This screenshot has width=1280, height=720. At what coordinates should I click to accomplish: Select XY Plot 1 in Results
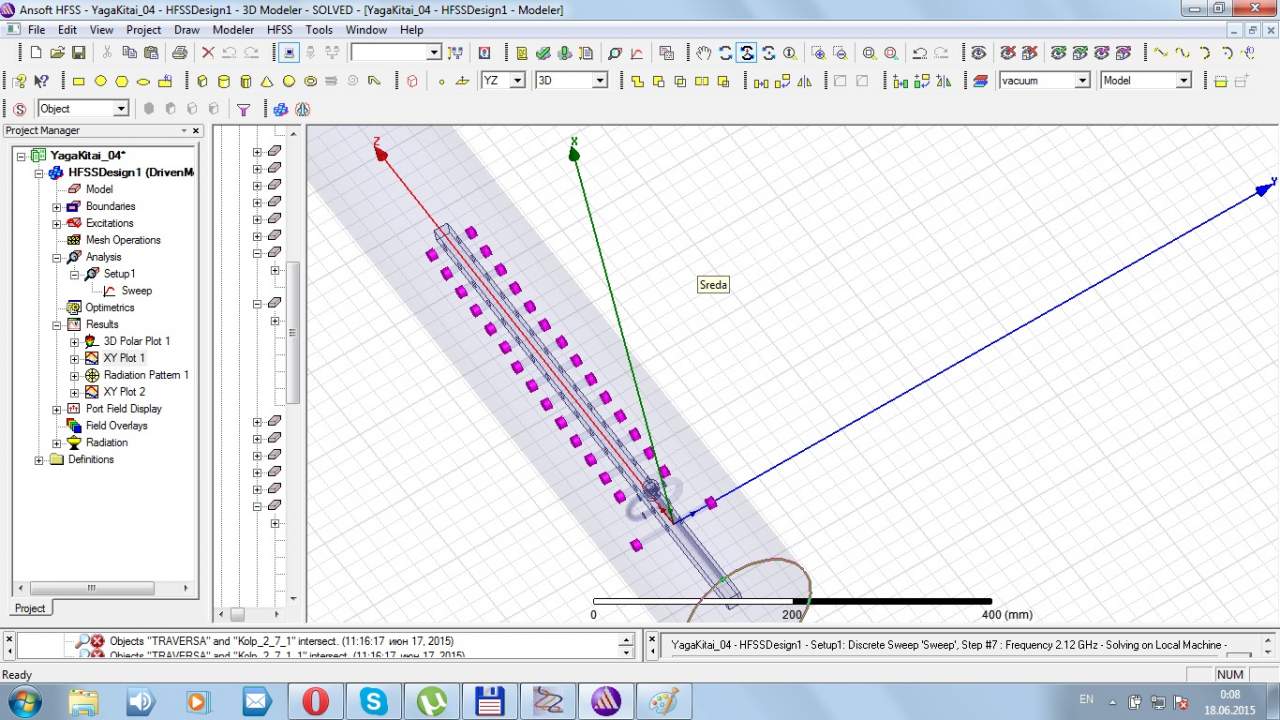(x=124, y=358)
